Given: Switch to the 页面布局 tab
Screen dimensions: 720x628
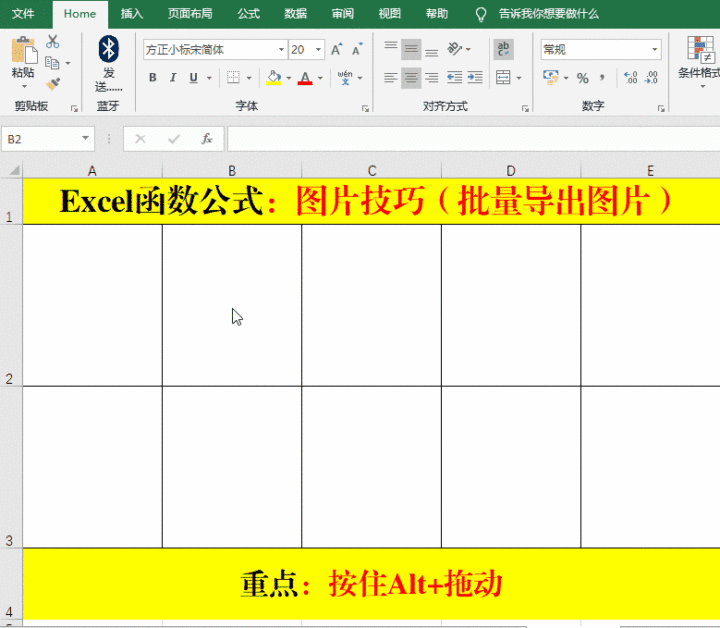Looking at the screenshot, I should pos(190,14).
